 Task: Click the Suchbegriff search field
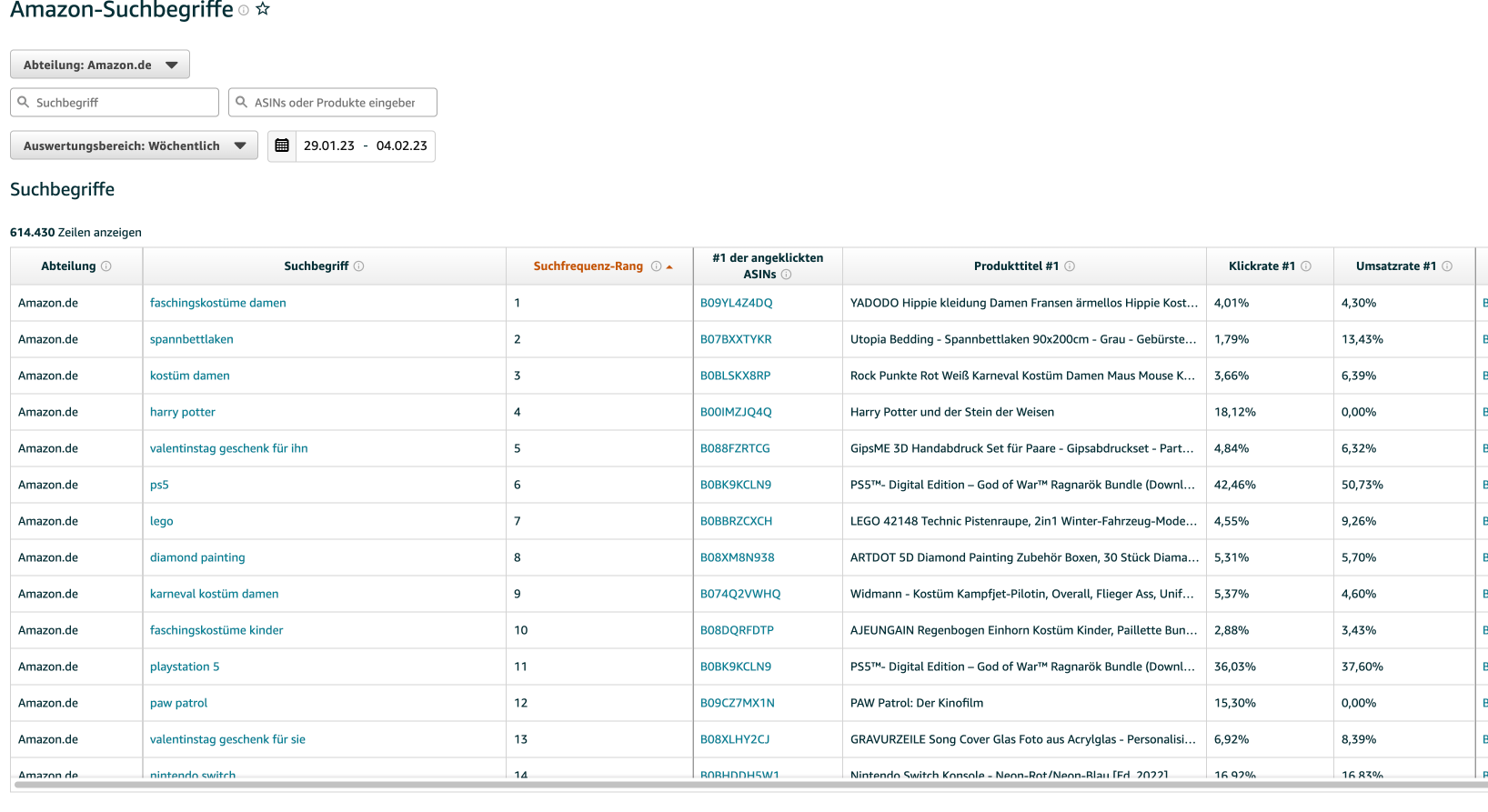tap(115, 102)
